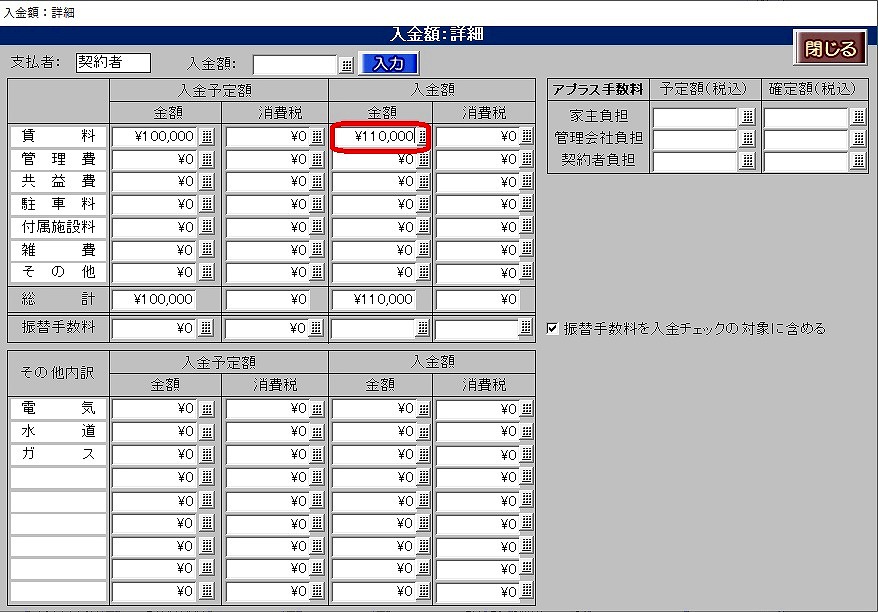
Task: Open calculator for ガス received amount
Action: coord(423,454)
